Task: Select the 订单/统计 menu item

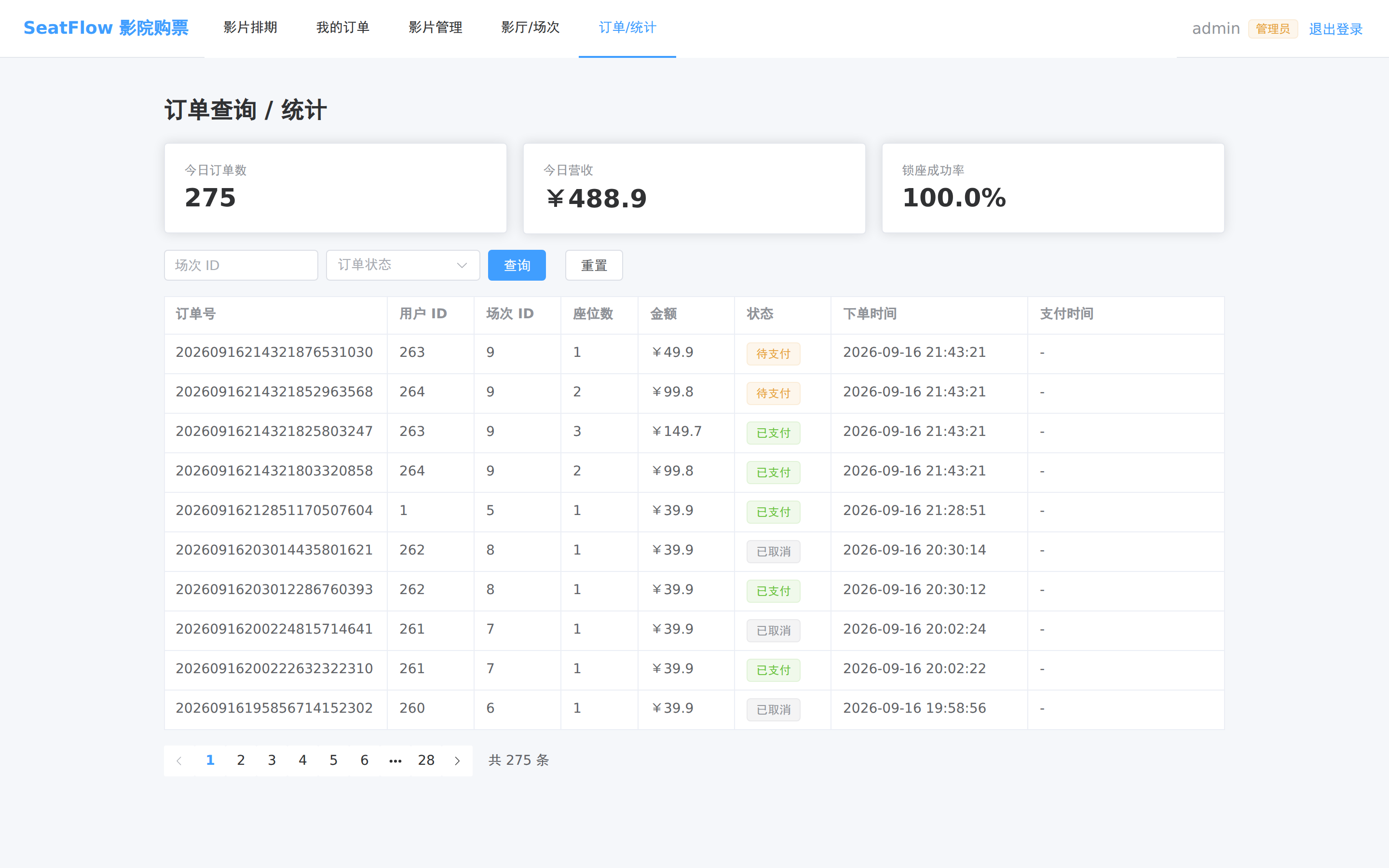Action: [627, 27]
